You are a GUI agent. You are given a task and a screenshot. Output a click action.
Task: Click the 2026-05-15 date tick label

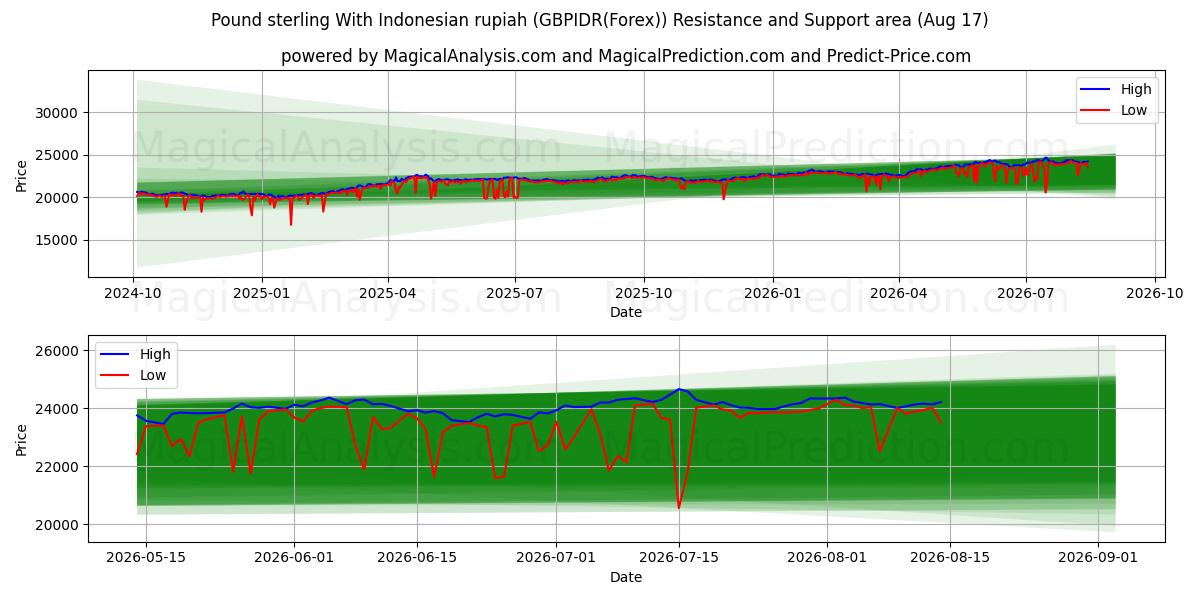pyautogui.click(x=146, y=559)
